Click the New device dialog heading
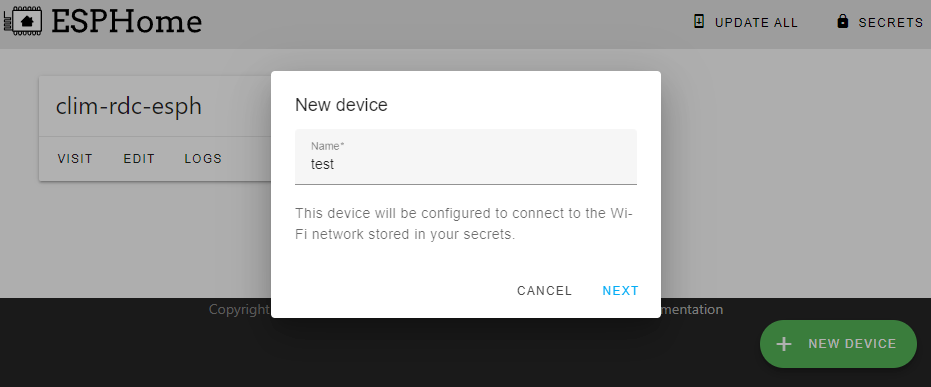The width and height of the screenshot is (931, 387). point(341,105)
